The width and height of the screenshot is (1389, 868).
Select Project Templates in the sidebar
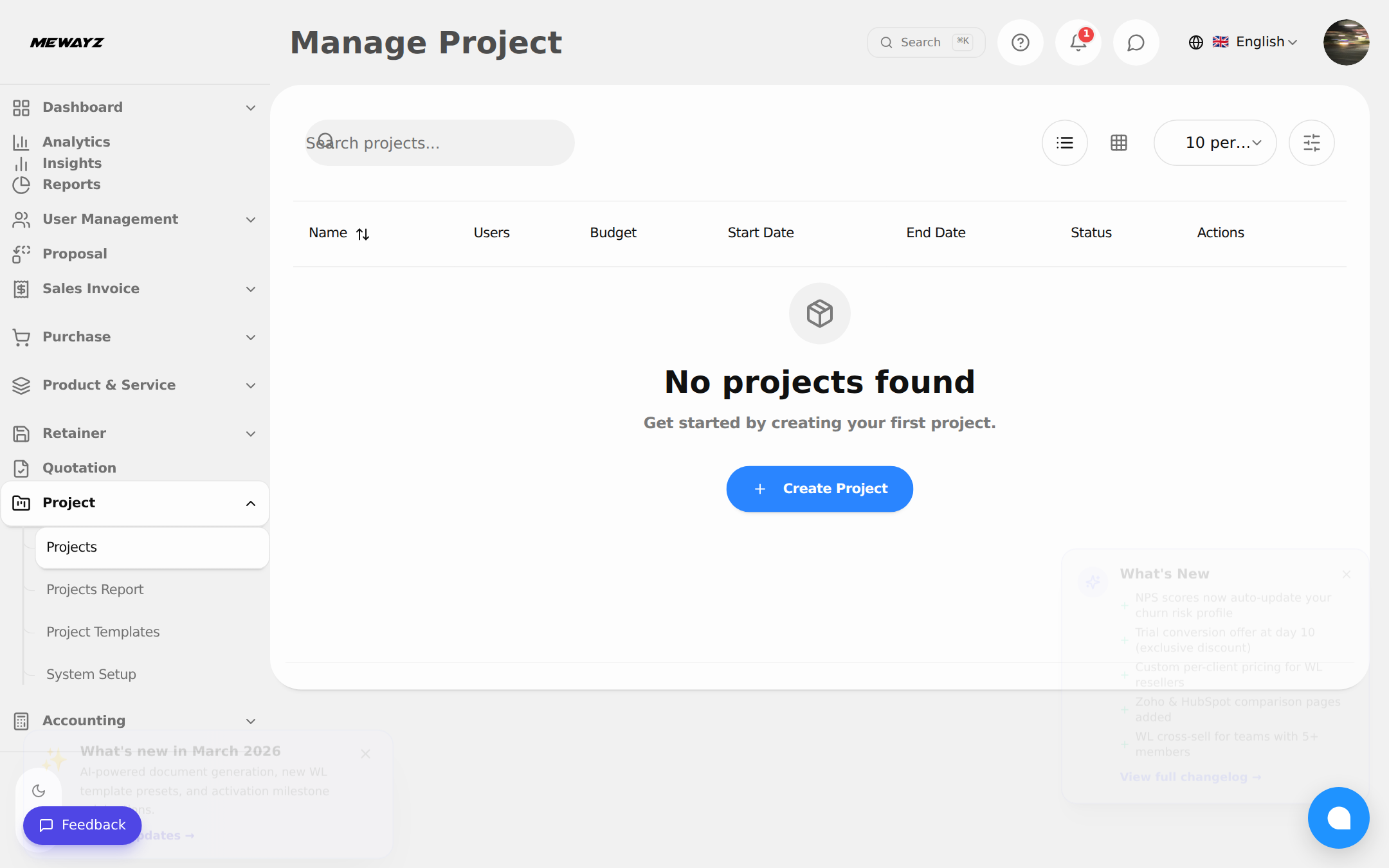pos(103,631)
